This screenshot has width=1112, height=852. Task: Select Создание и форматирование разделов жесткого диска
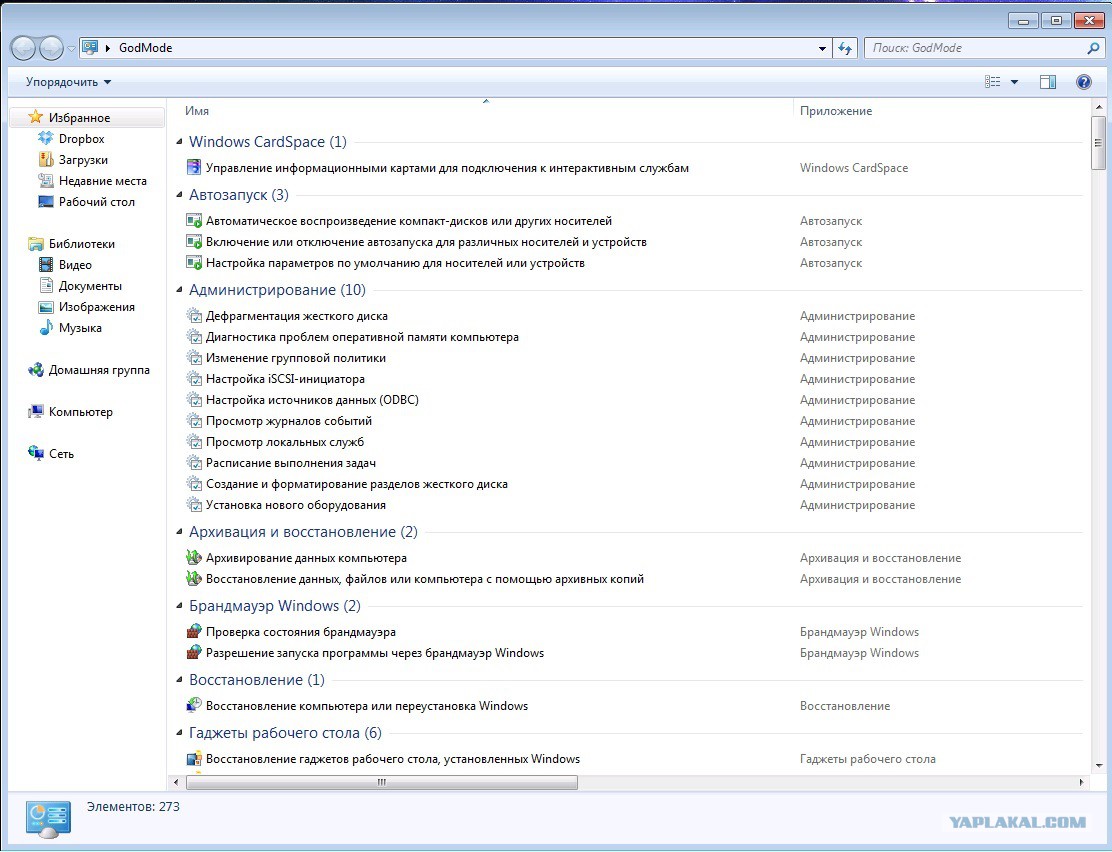(357, 484)
